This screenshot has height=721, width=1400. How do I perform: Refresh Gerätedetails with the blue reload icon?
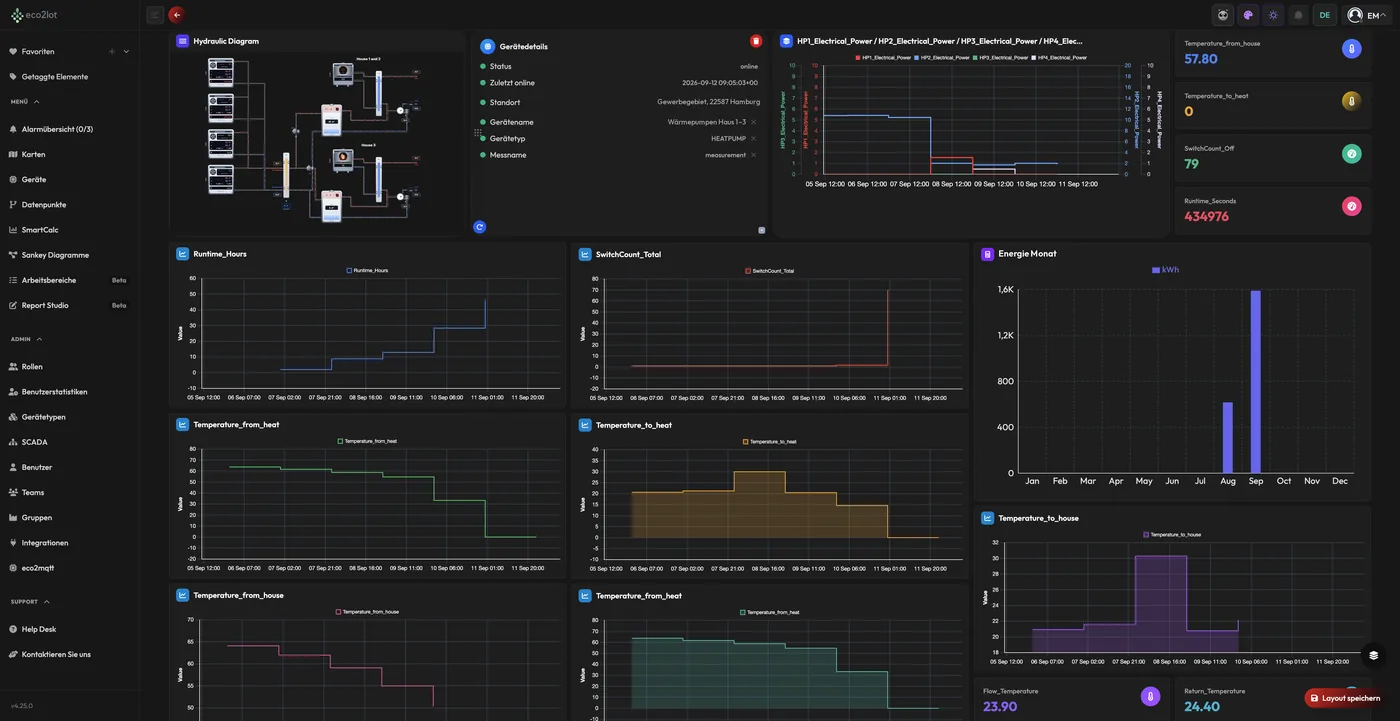[x=480, y=227]
